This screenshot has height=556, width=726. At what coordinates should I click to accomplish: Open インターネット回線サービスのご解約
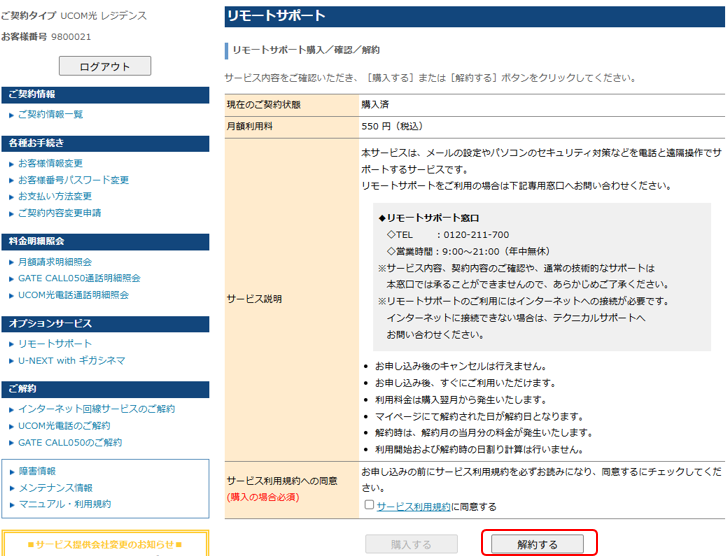click(x=96, y=409)
